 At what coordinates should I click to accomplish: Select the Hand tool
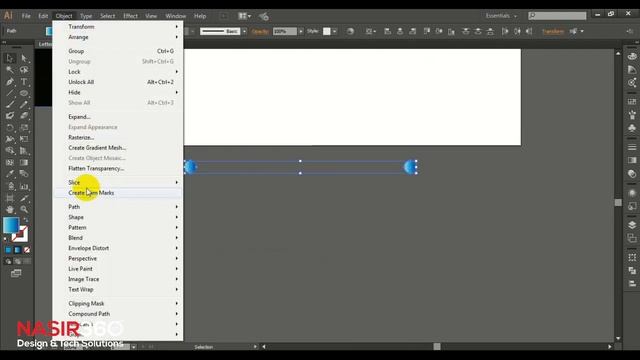[10, 209]
